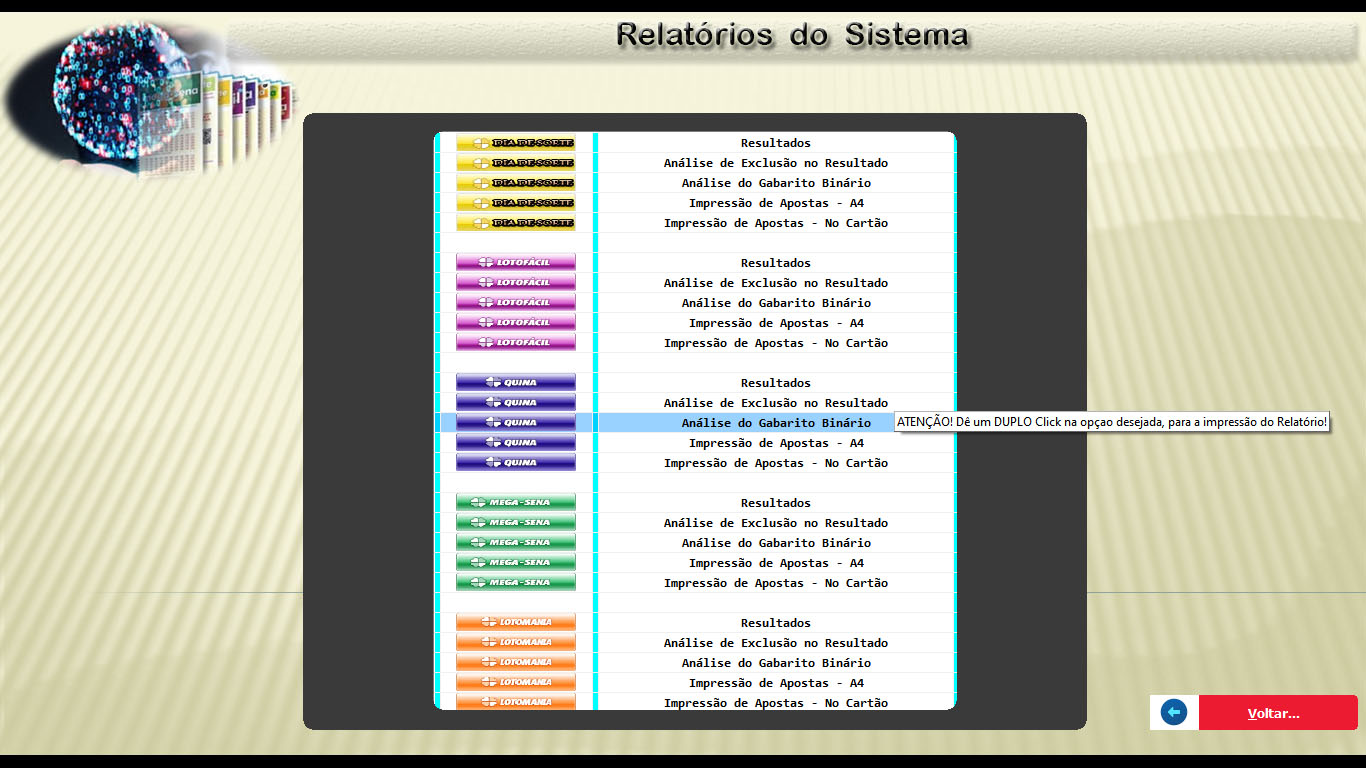Click the Lotomania icon beside Resultados
This screenshot has width=1366, height=768.
516,623
